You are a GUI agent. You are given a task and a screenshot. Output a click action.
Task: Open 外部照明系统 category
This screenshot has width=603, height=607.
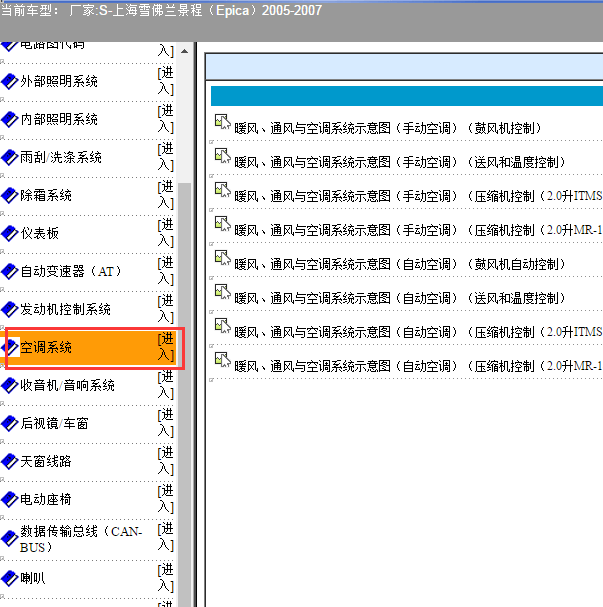(x=59, y=81)
